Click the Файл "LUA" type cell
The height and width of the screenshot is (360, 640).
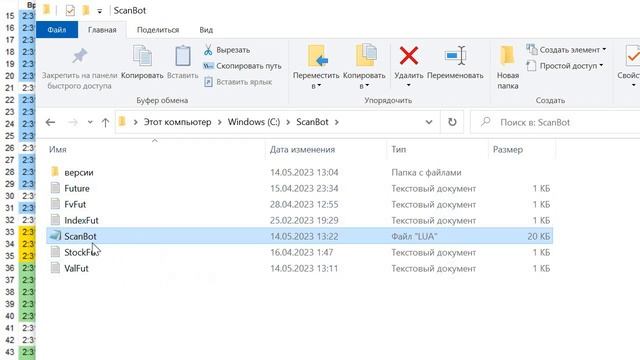414,236
